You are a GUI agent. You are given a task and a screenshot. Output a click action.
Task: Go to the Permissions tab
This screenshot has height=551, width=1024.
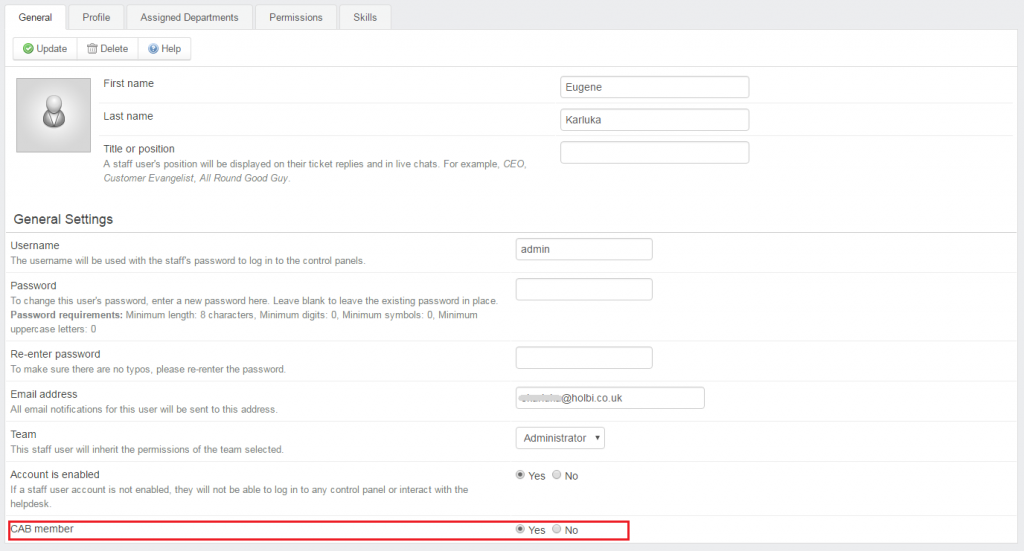pyautogui.click(x=296, y=18)
